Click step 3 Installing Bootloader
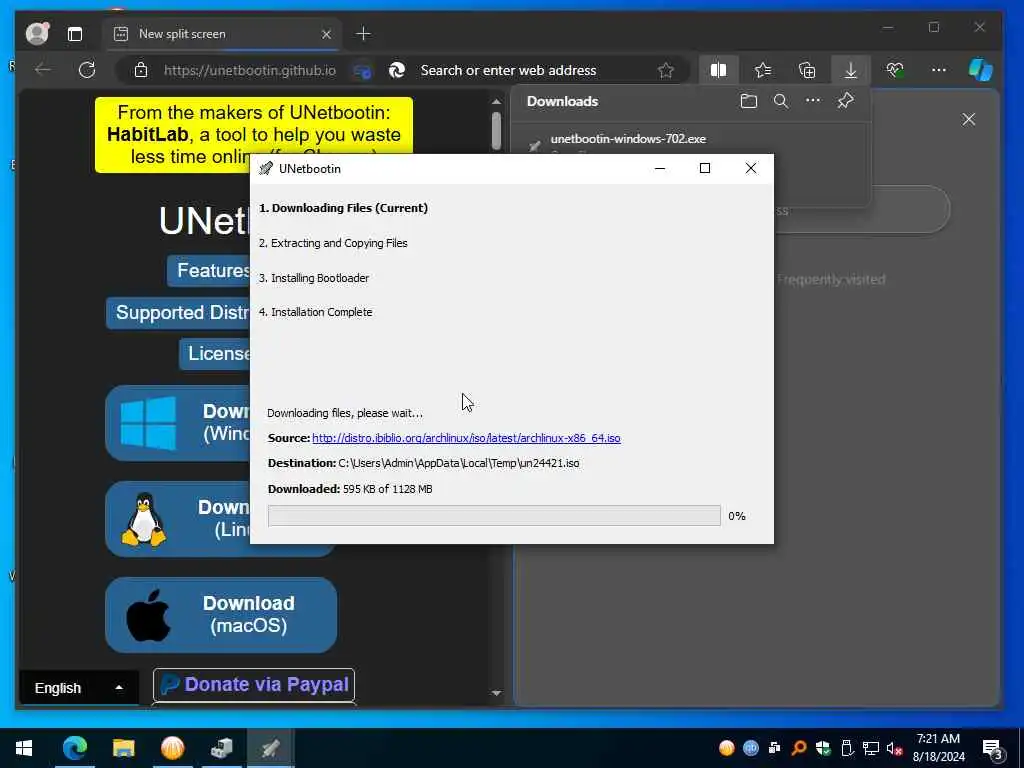The width and height of the screenshot is (1024, 768). pyautogui.click(x=314, y=278)
